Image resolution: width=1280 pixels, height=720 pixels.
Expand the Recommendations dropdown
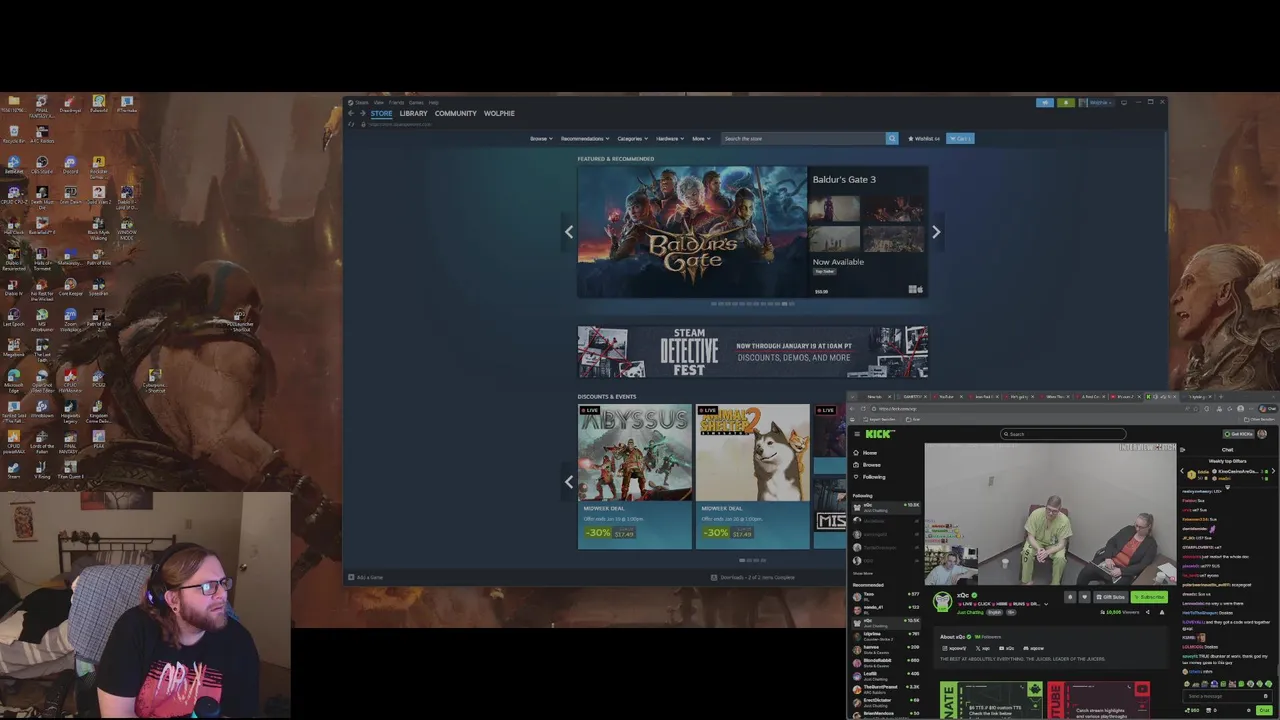coord(585,138)
